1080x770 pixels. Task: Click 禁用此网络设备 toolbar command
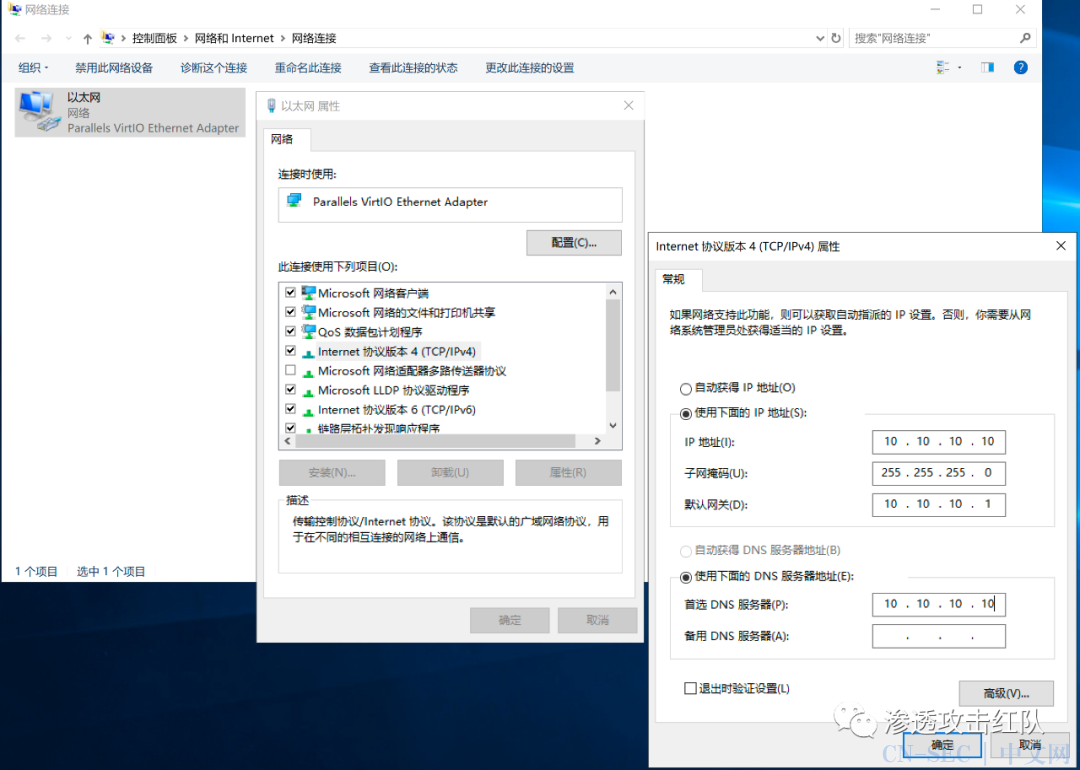pyautogui.click(x=114, y=67)
